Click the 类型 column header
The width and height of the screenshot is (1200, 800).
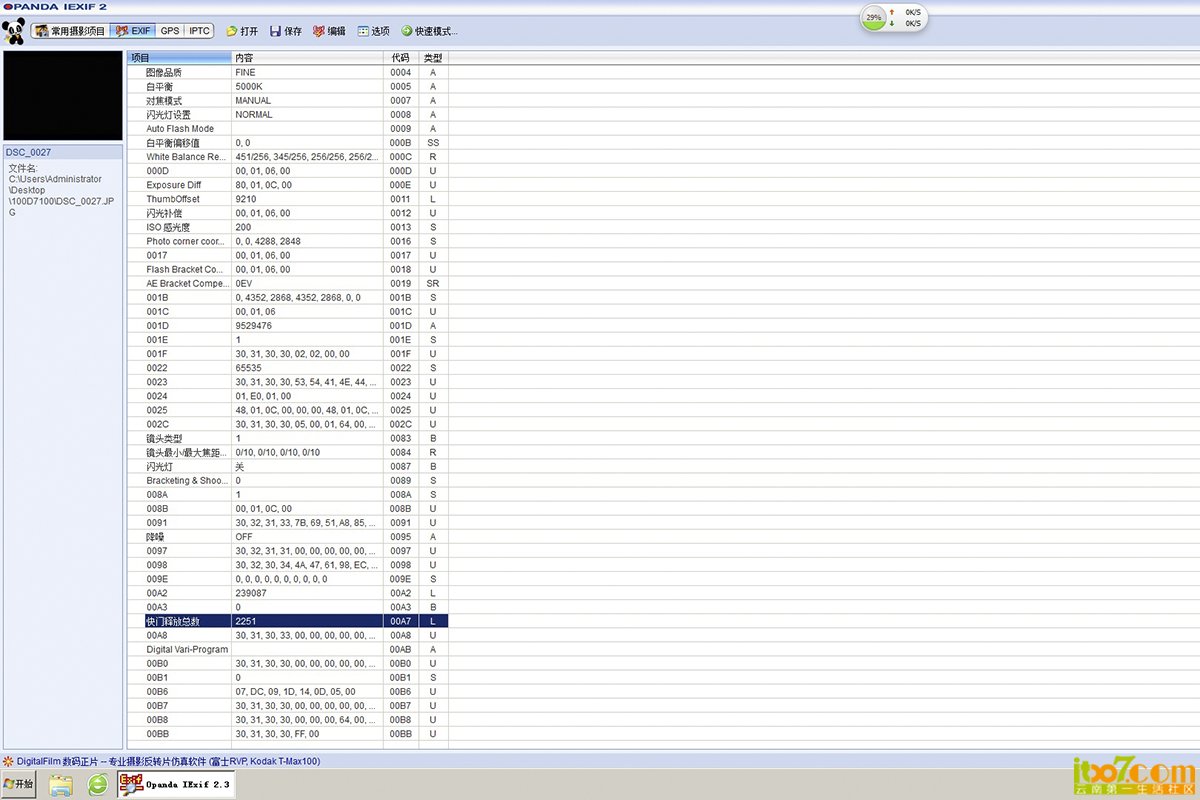[x=433, y=58]
